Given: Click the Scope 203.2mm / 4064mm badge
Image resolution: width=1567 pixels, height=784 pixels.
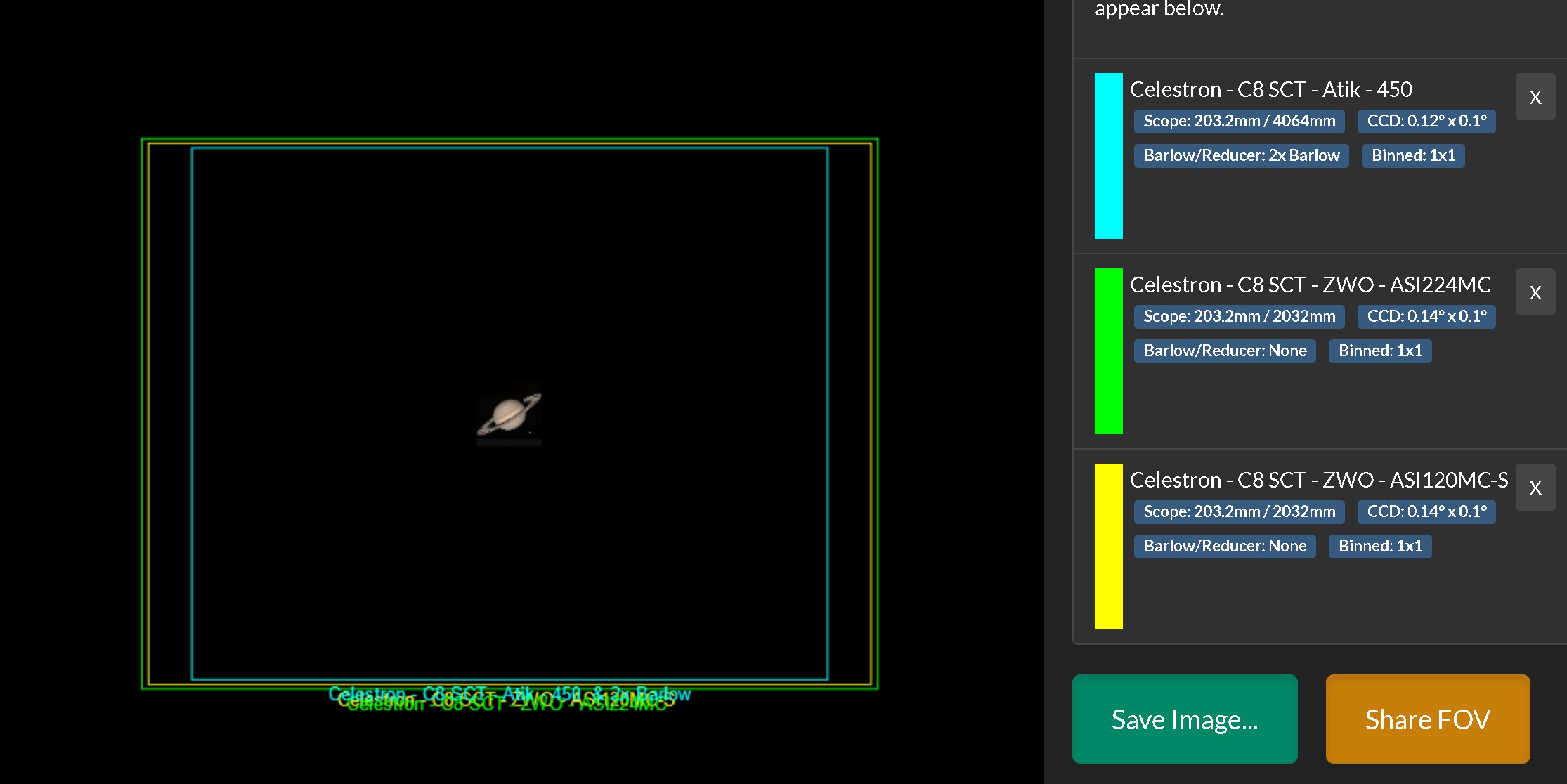Looking at the screenshot, I should [1239, 121].
